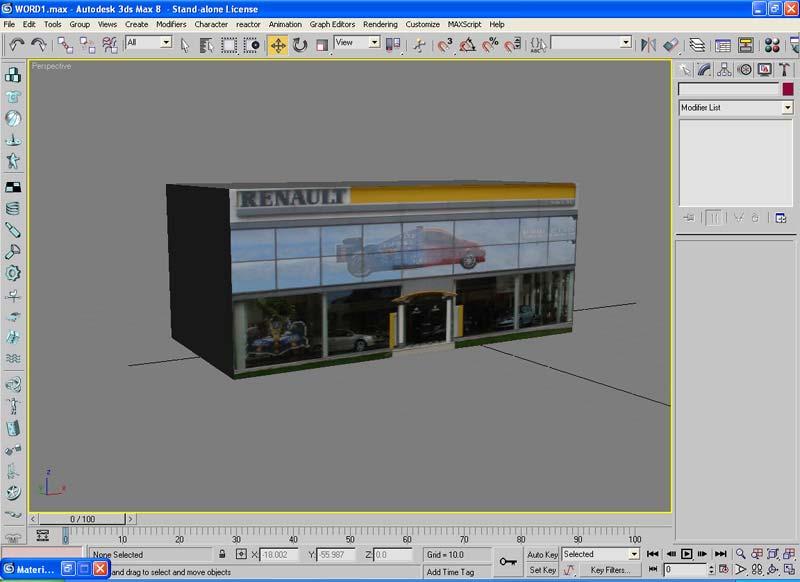Viewport: 800px width, 582px height.
Task: Click the X coordinate field
Action: tap(280, 554)
